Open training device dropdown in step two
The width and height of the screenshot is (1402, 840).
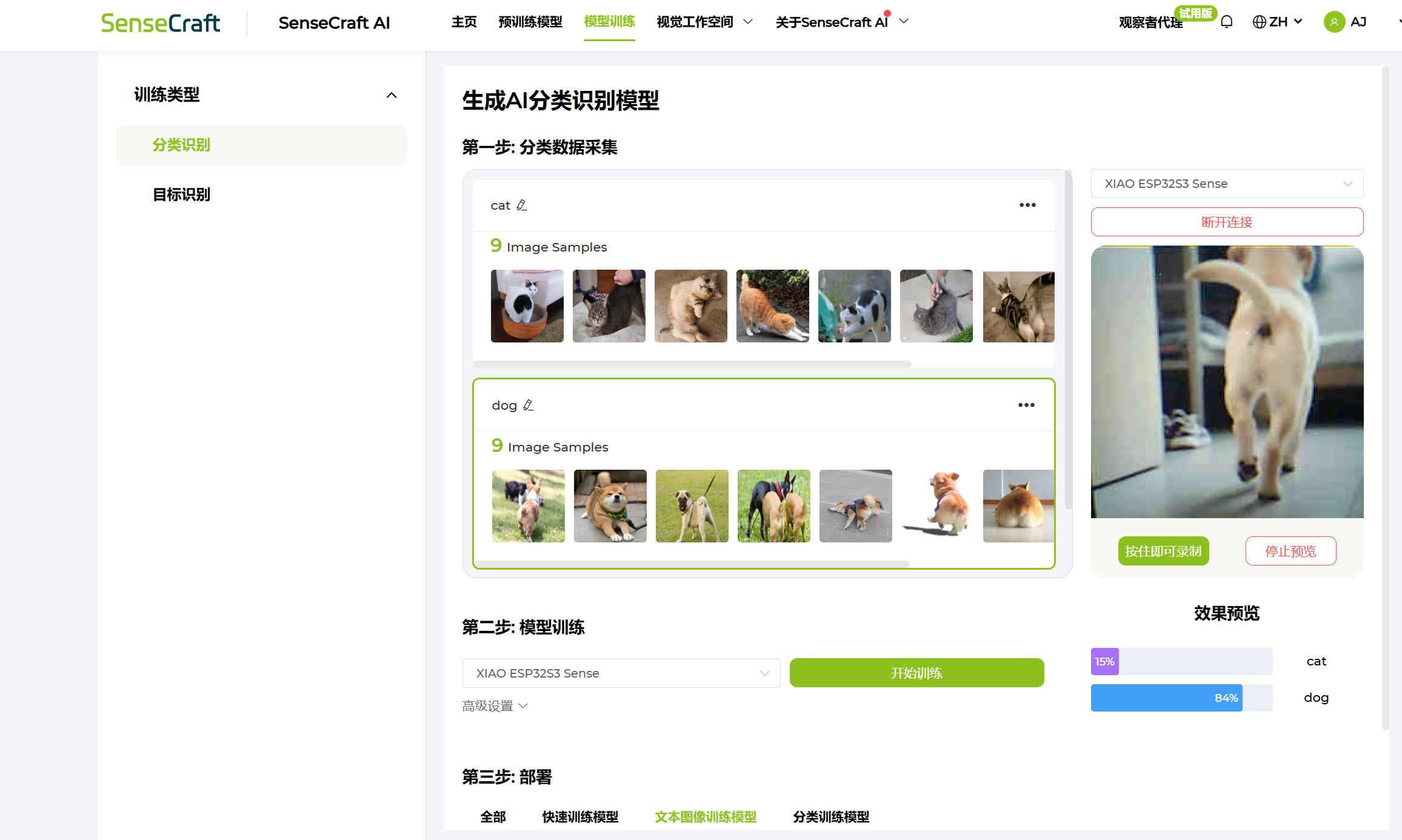click(x=621, y=673)
